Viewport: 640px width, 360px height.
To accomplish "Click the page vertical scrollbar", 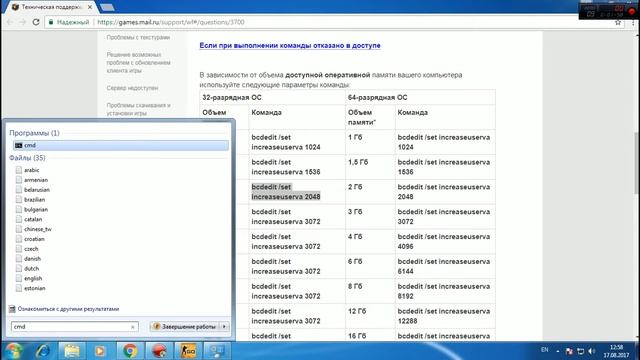I will pos(637,163).
